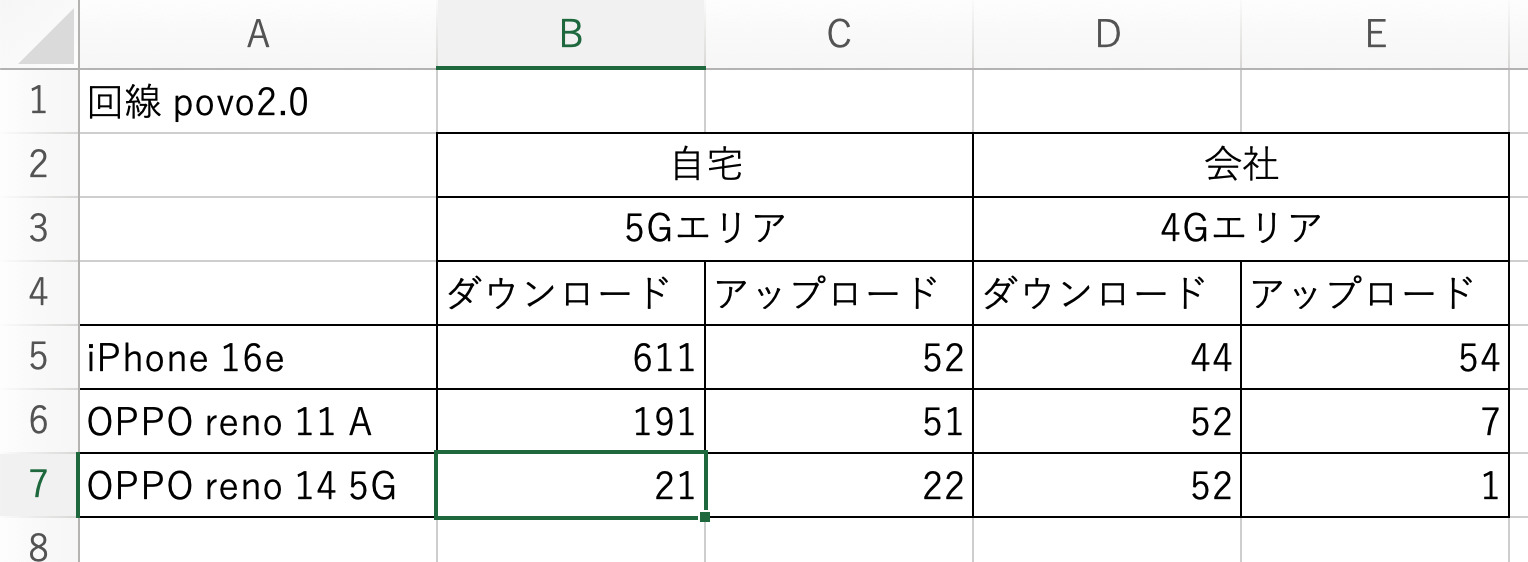Click the fill handle of selected cell

click(x=706, y=517)
